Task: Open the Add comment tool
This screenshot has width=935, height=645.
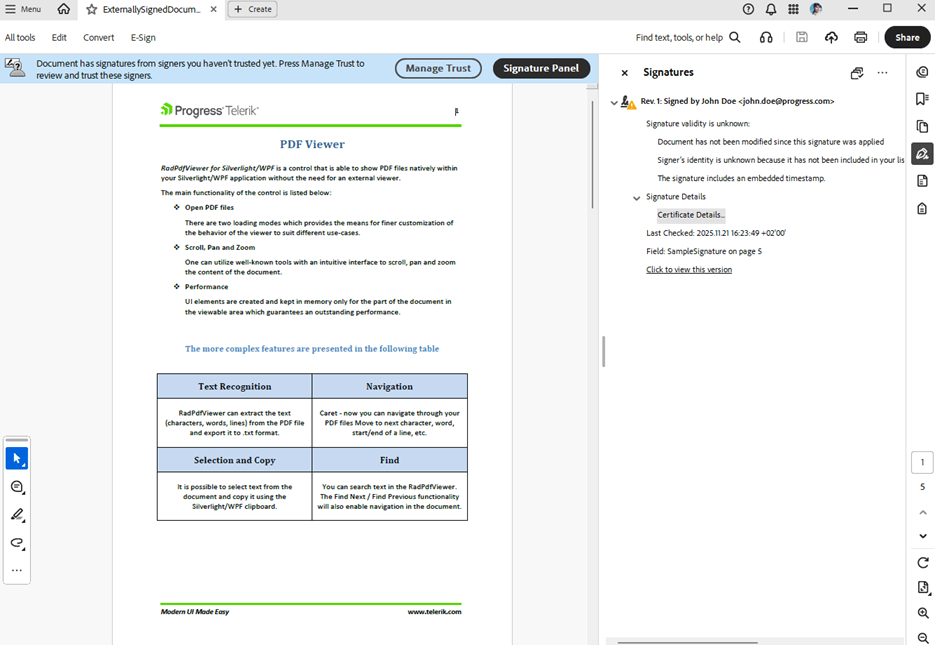Action: tap(16, 487)
